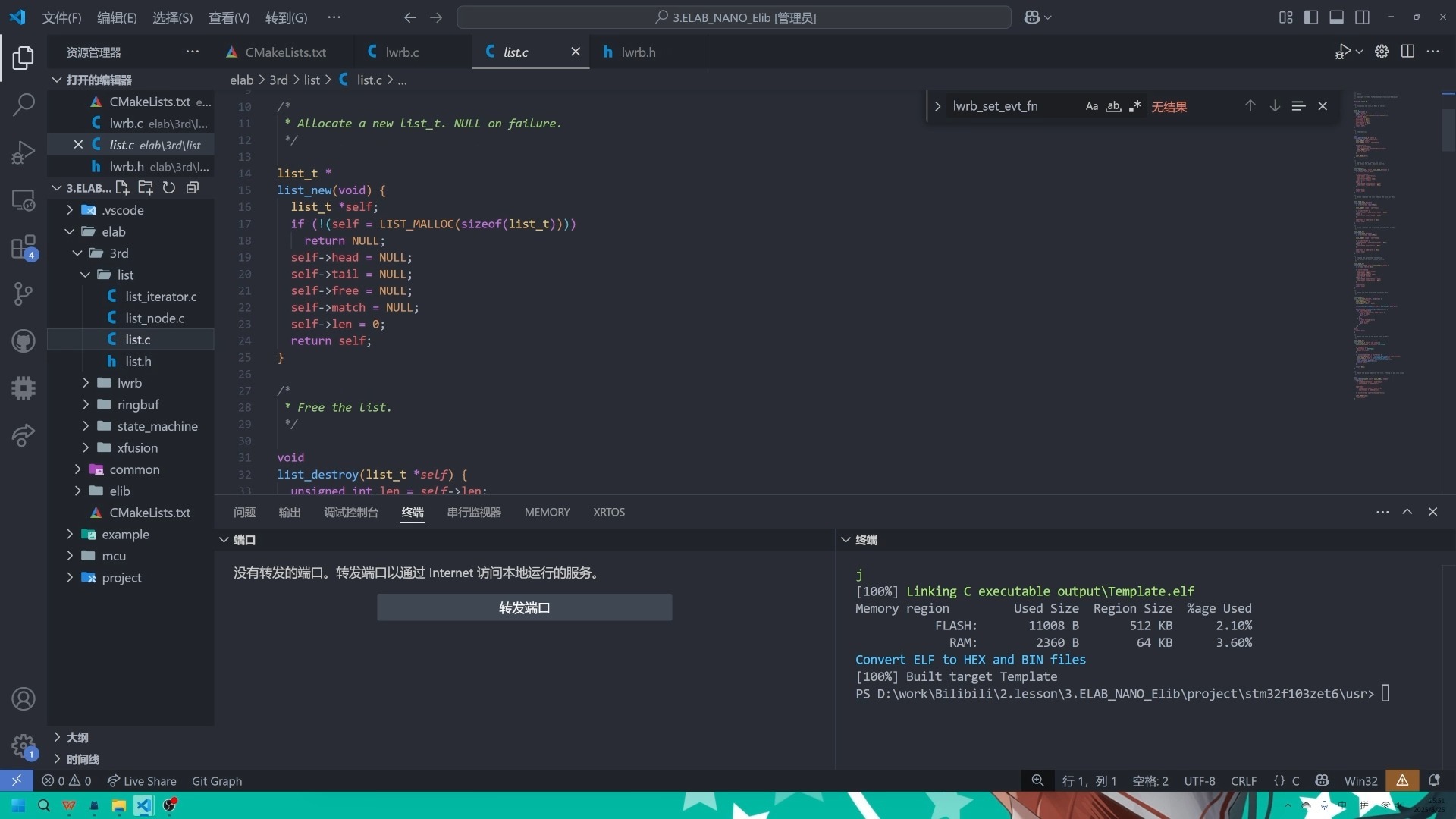This screenshot has height=819, width=1456.
Task: Click the editor vertical scrollbar
Action: pos(1448,129)
